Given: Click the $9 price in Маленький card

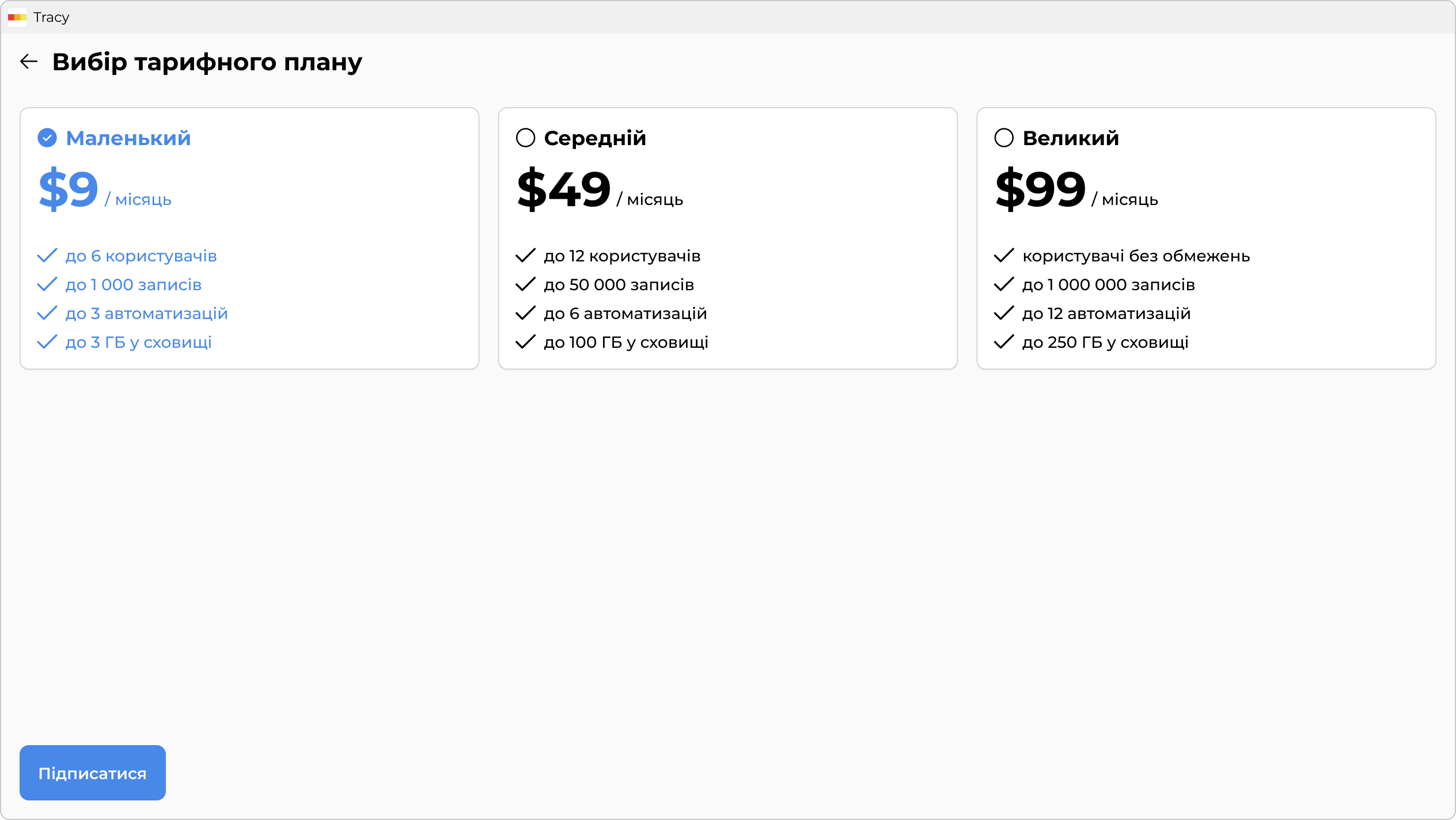Looking at the screenshot, I should click(x=69, y=189).
